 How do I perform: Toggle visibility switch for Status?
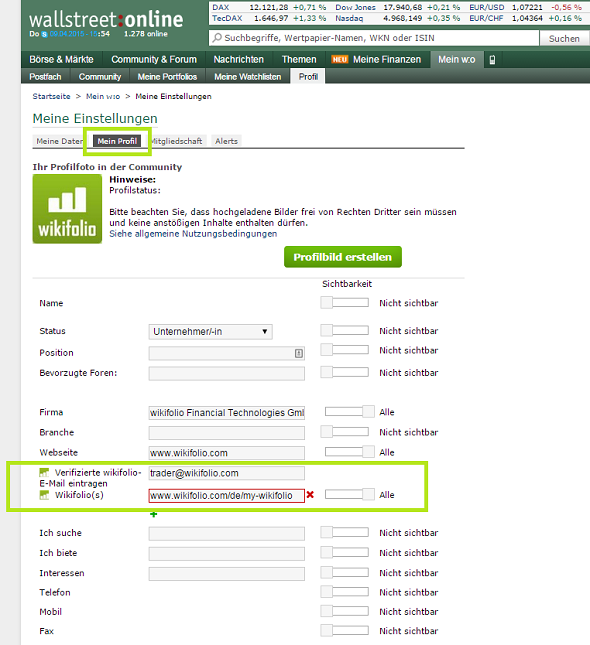(345, 330)
